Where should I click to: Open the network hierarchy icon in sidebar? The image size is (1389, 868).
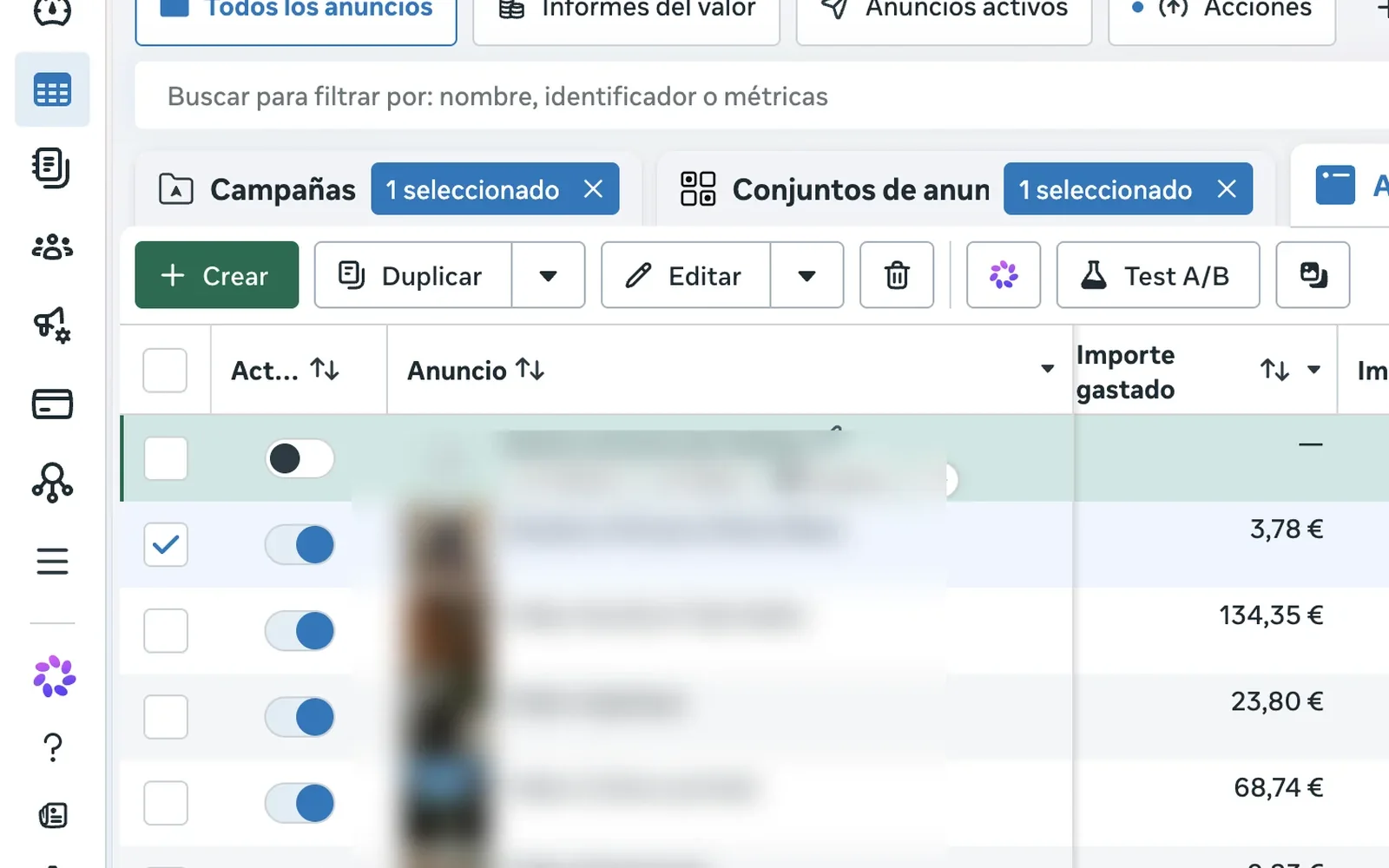click(52, 483)
